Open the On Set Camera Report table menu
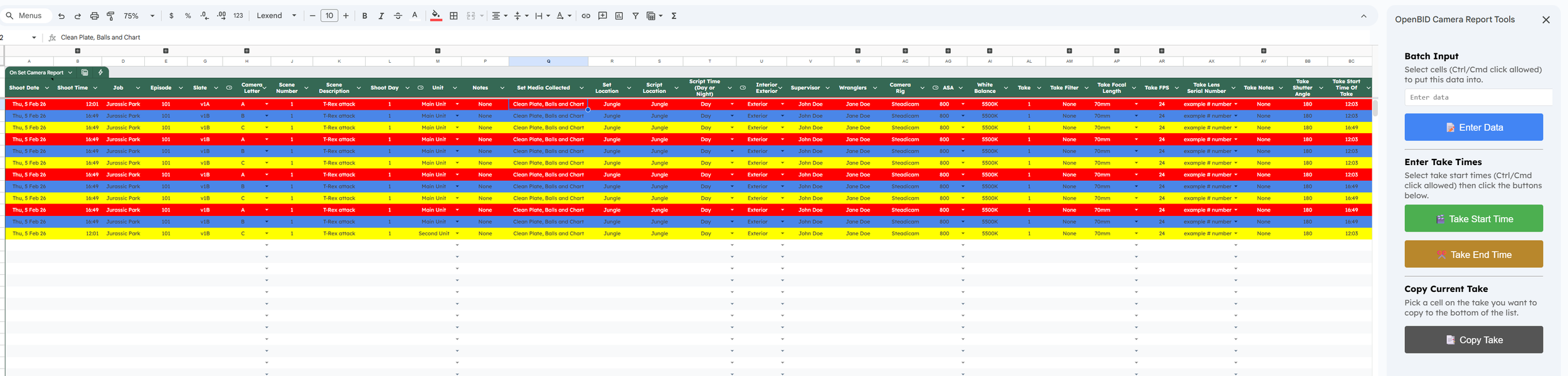 [70, 73]
